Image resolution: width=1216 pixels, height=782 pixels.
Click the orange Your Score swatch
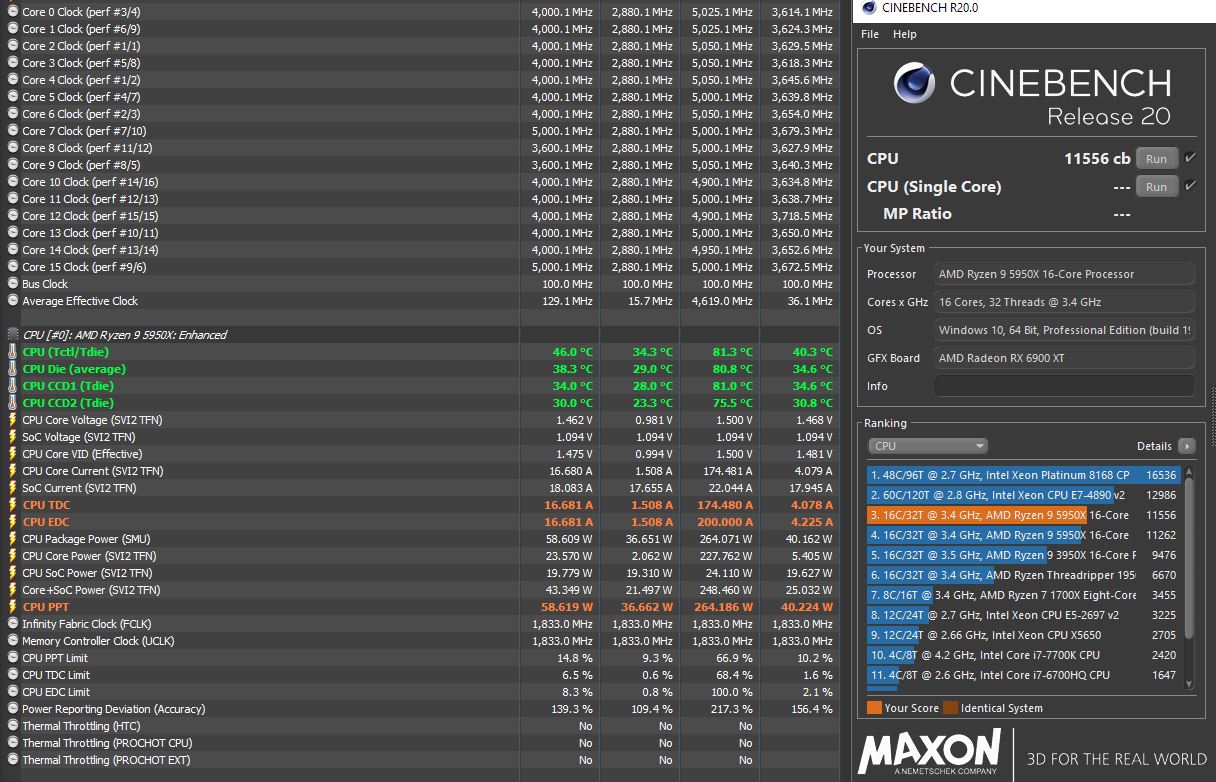[x=874, y=708]
